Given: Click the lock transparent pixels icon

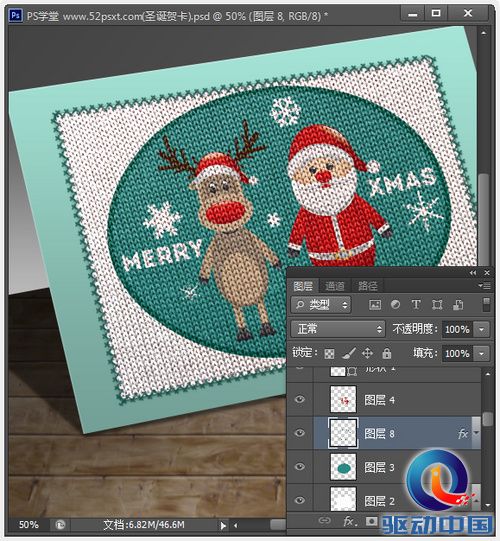Looking at the screenshot, I should 329,353.
